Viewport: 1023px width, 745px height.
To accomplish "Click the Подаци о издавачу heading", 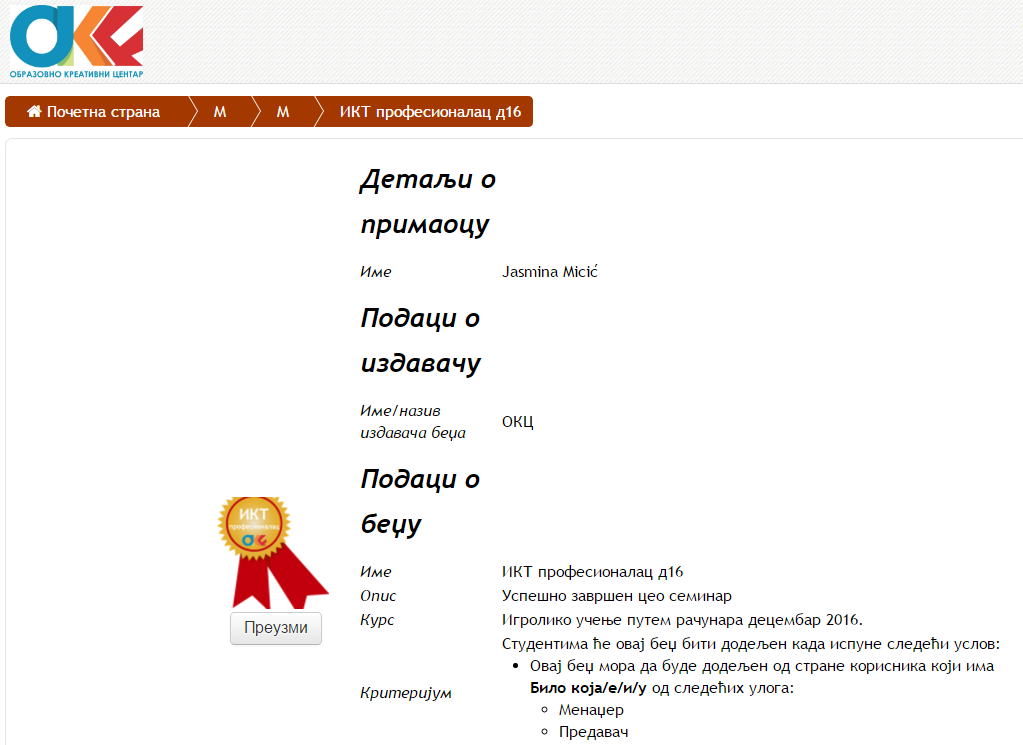I will coord(420,340).
